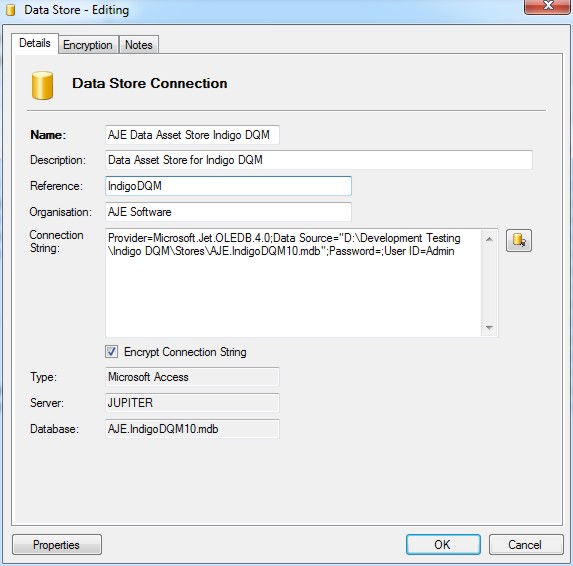
Task: Click inside the Connection String text area
Action: coord(293,282)
